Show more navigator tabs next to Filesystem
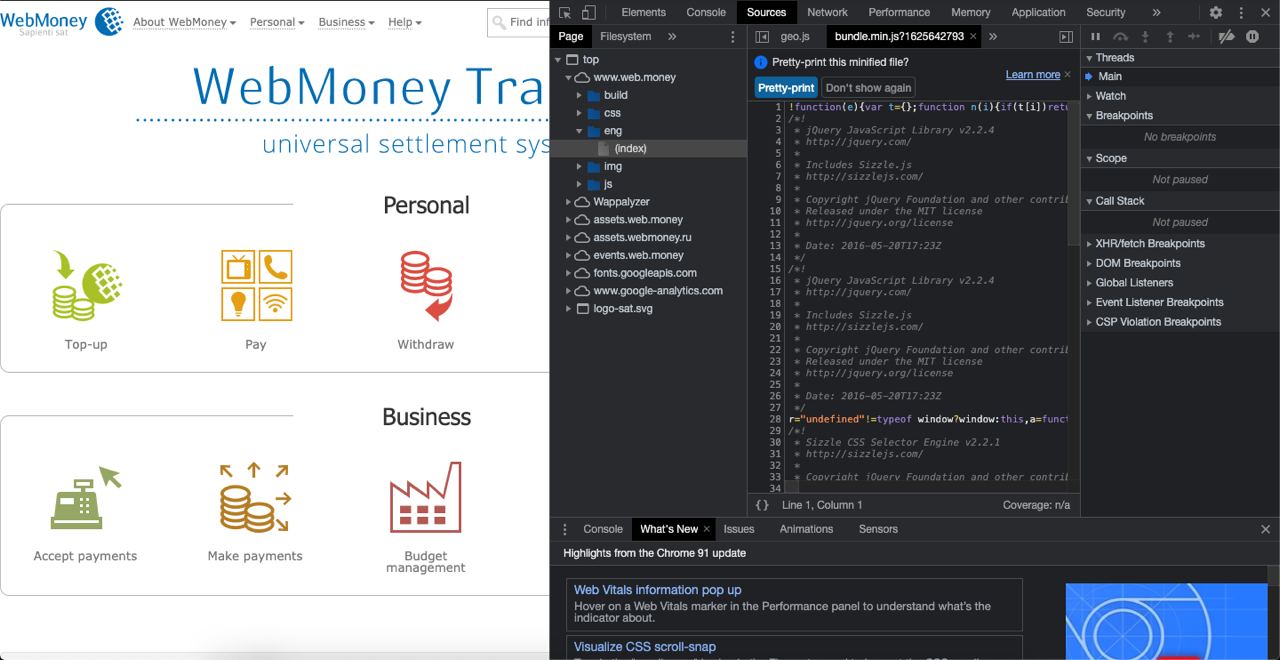 click(672, 36)
